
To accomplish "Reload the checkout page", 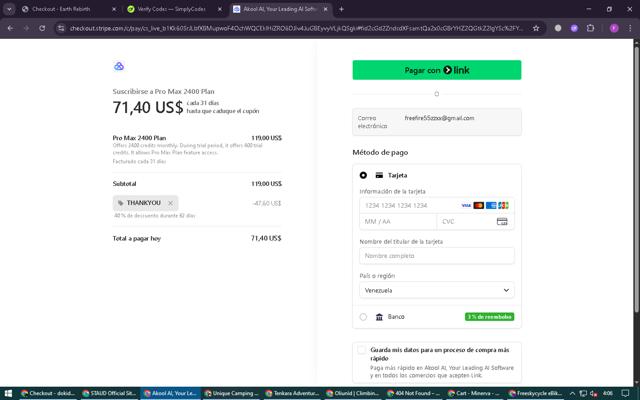I will point(42,28).
